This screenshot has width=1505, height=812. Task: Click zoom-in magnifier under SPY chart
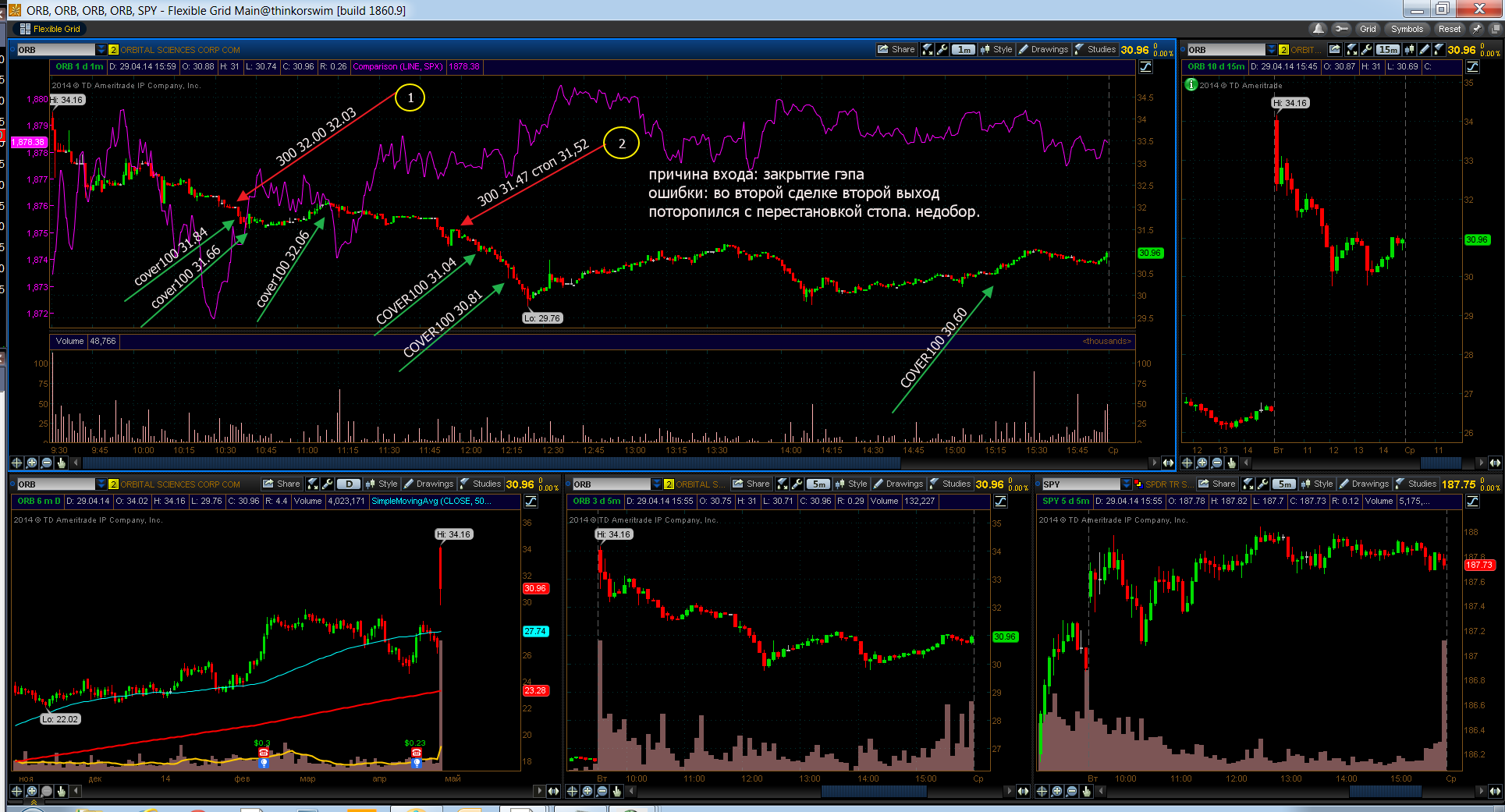pos(1056,791)
